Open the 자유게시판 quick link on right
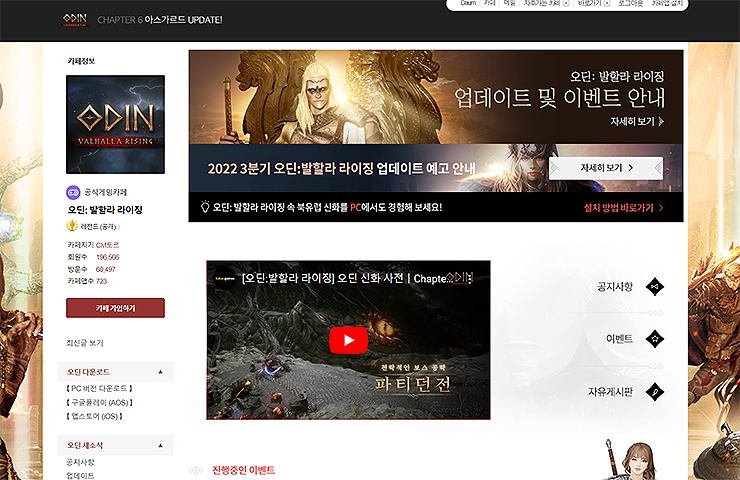The width and height of the screenshot is (740, 480). (x=610, y=392)
